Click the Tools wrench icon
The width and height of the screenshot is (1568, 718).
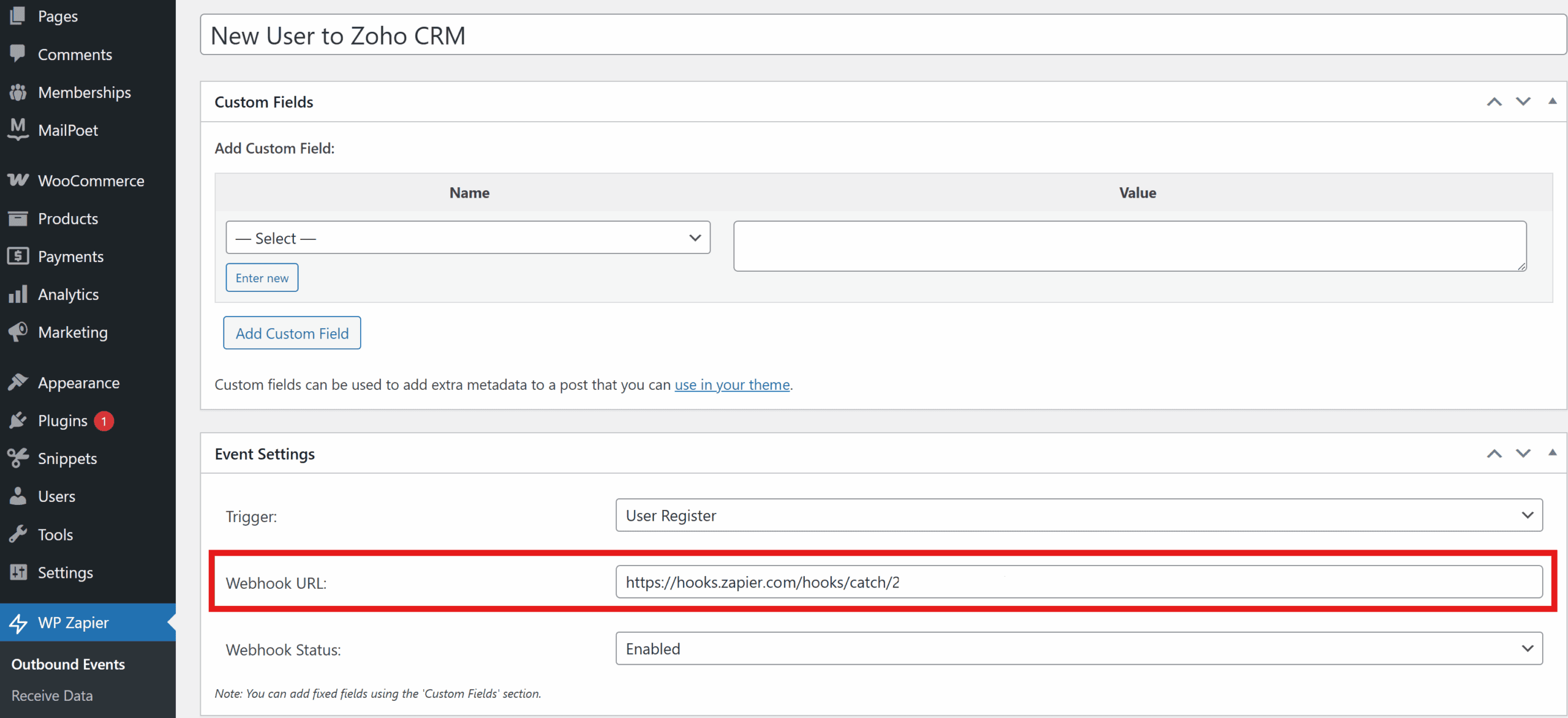tap(18, 534)
